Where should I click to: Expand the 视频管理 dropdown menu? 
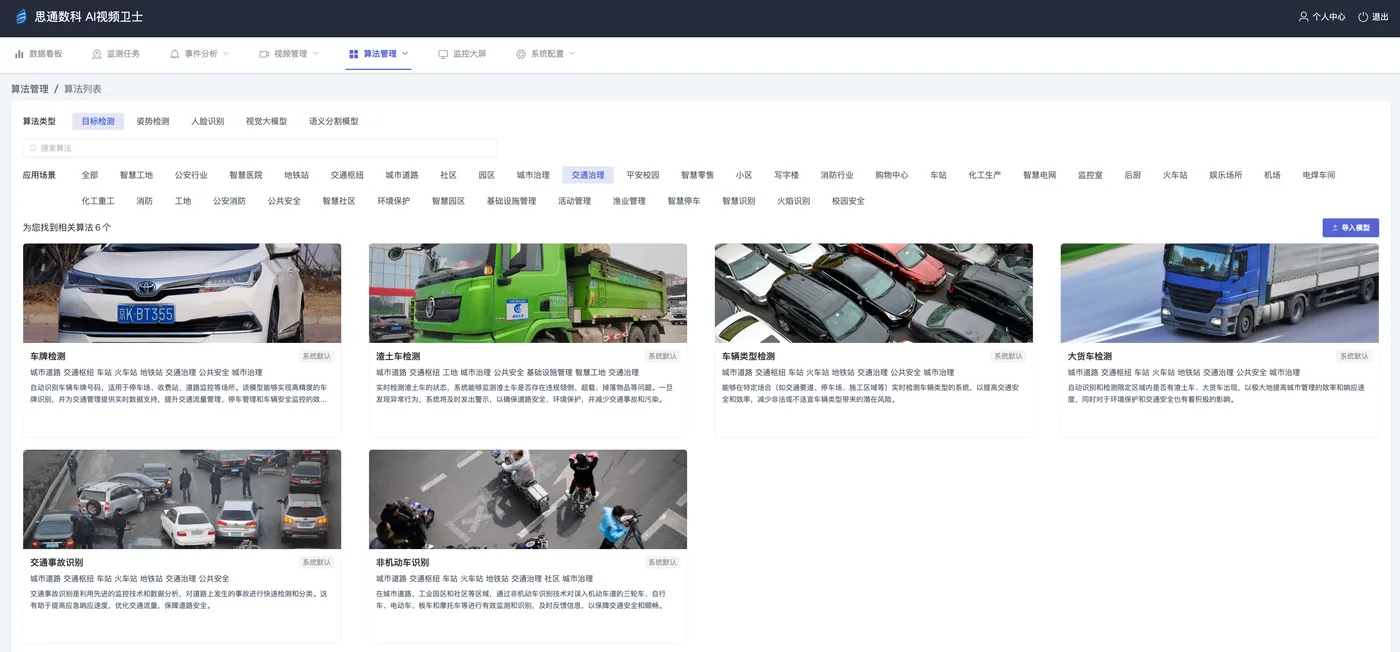(x=315, y=53)
